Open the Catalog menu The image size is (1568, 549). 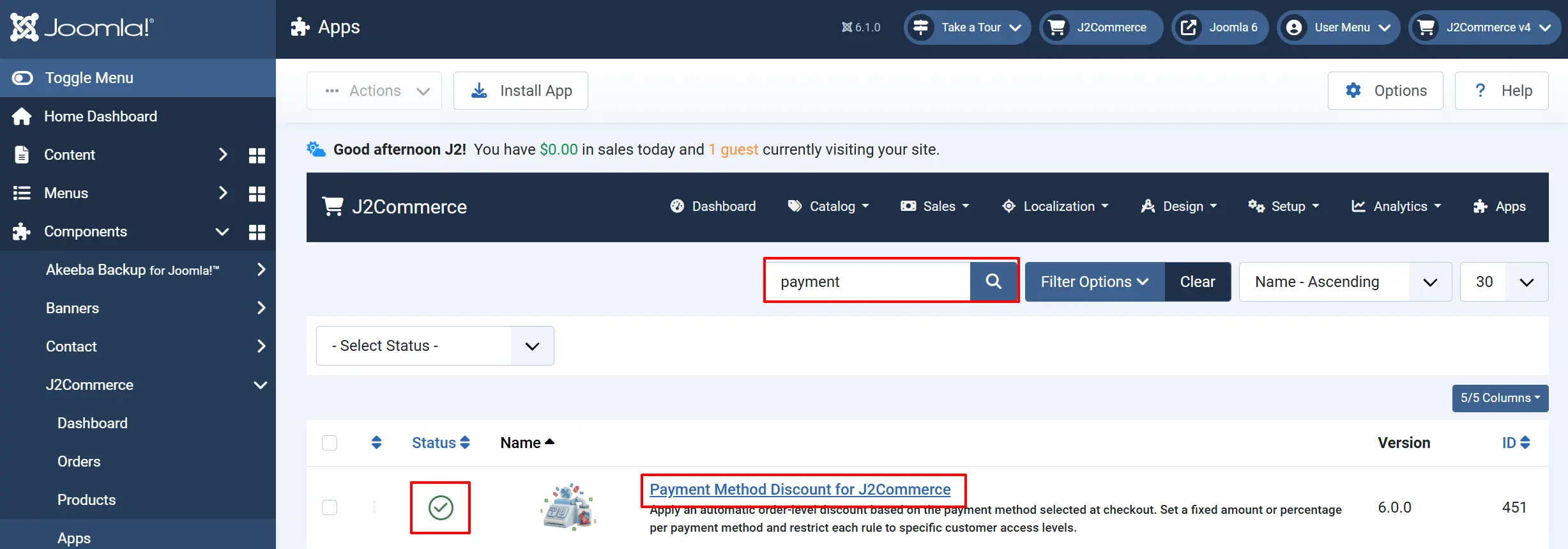(x=828, y=206)
